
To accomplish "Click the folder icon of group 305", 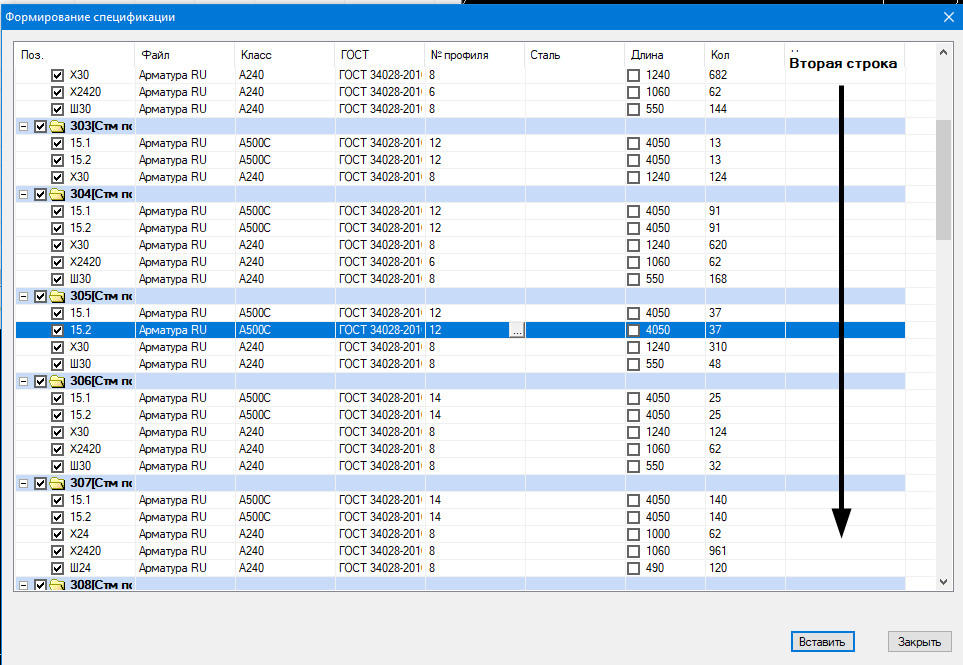I will (57, 296).
